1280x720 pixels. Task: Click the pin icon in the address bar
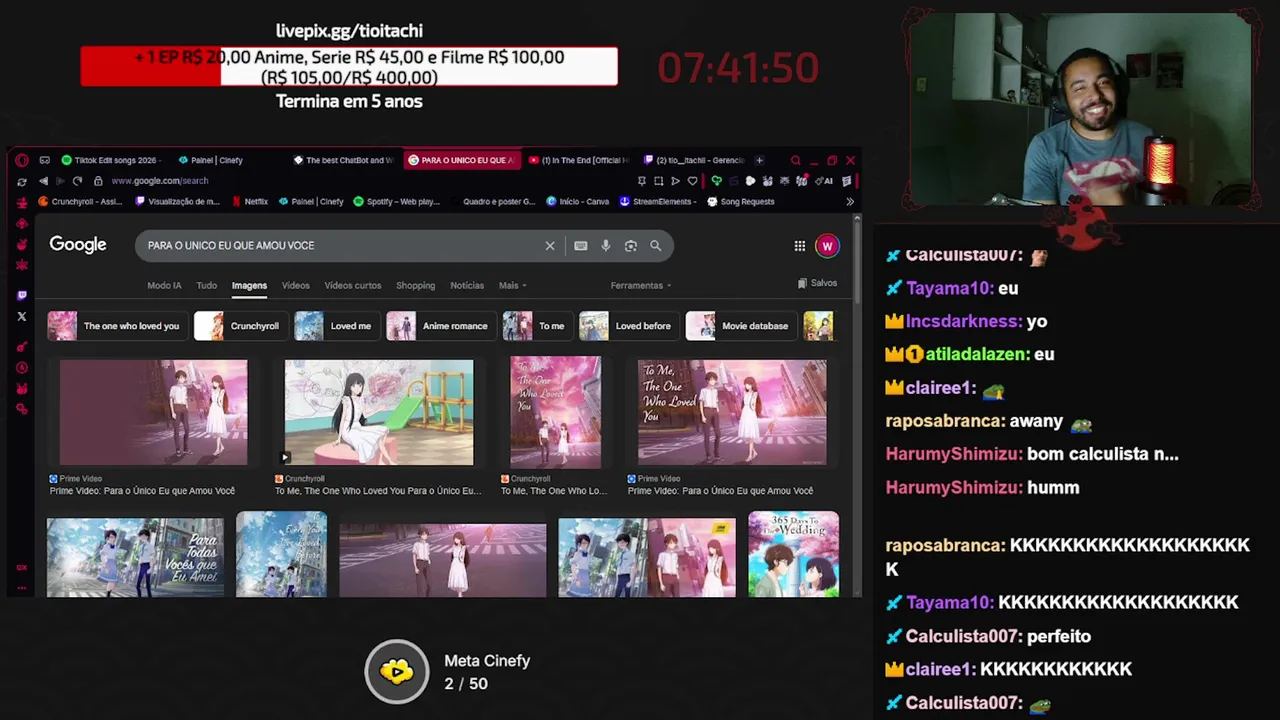click(x=642, y=181)
